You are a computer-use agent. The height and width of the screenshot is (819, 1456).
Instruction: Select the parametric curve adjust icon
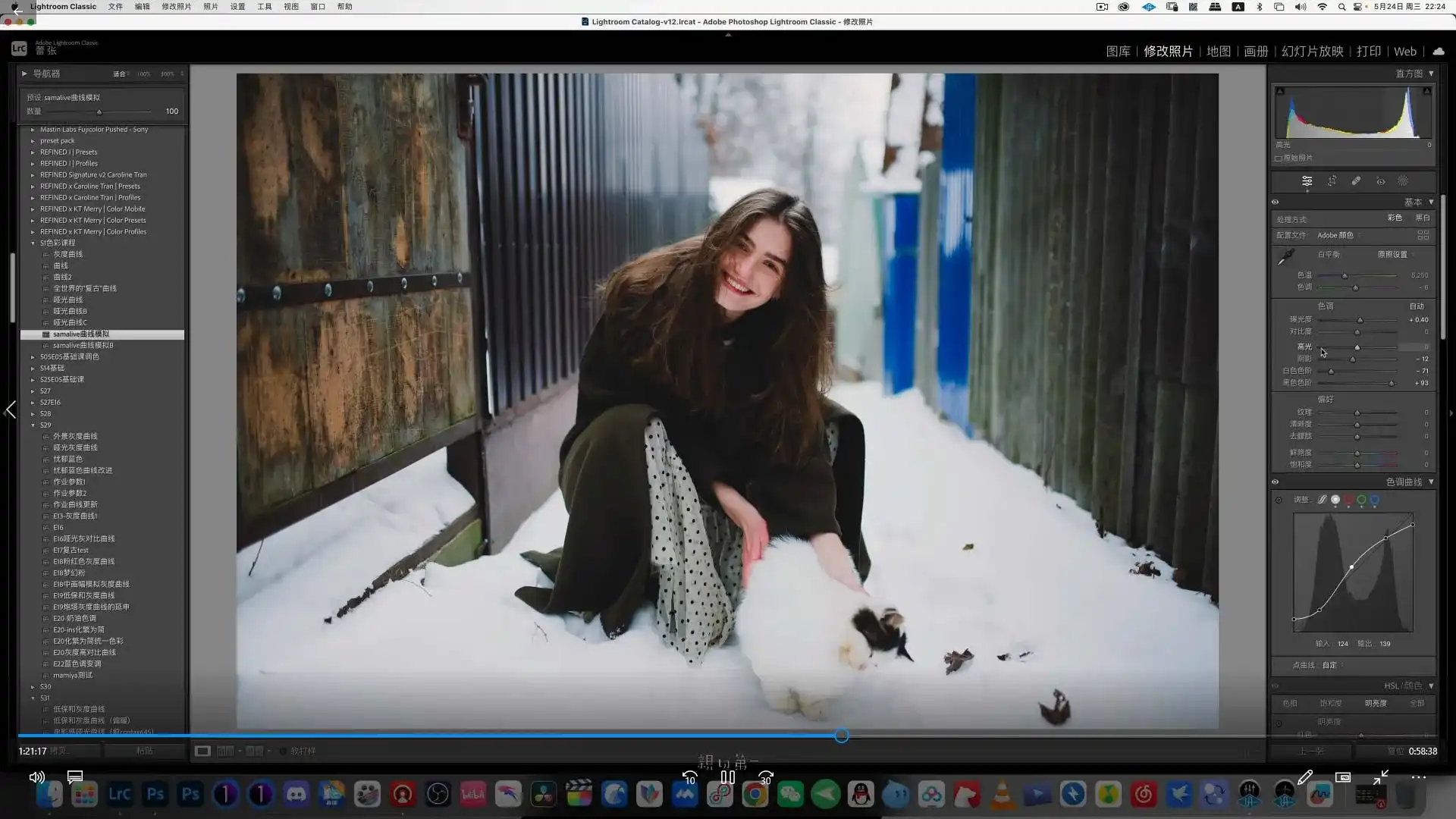(x=1322, y=500)
